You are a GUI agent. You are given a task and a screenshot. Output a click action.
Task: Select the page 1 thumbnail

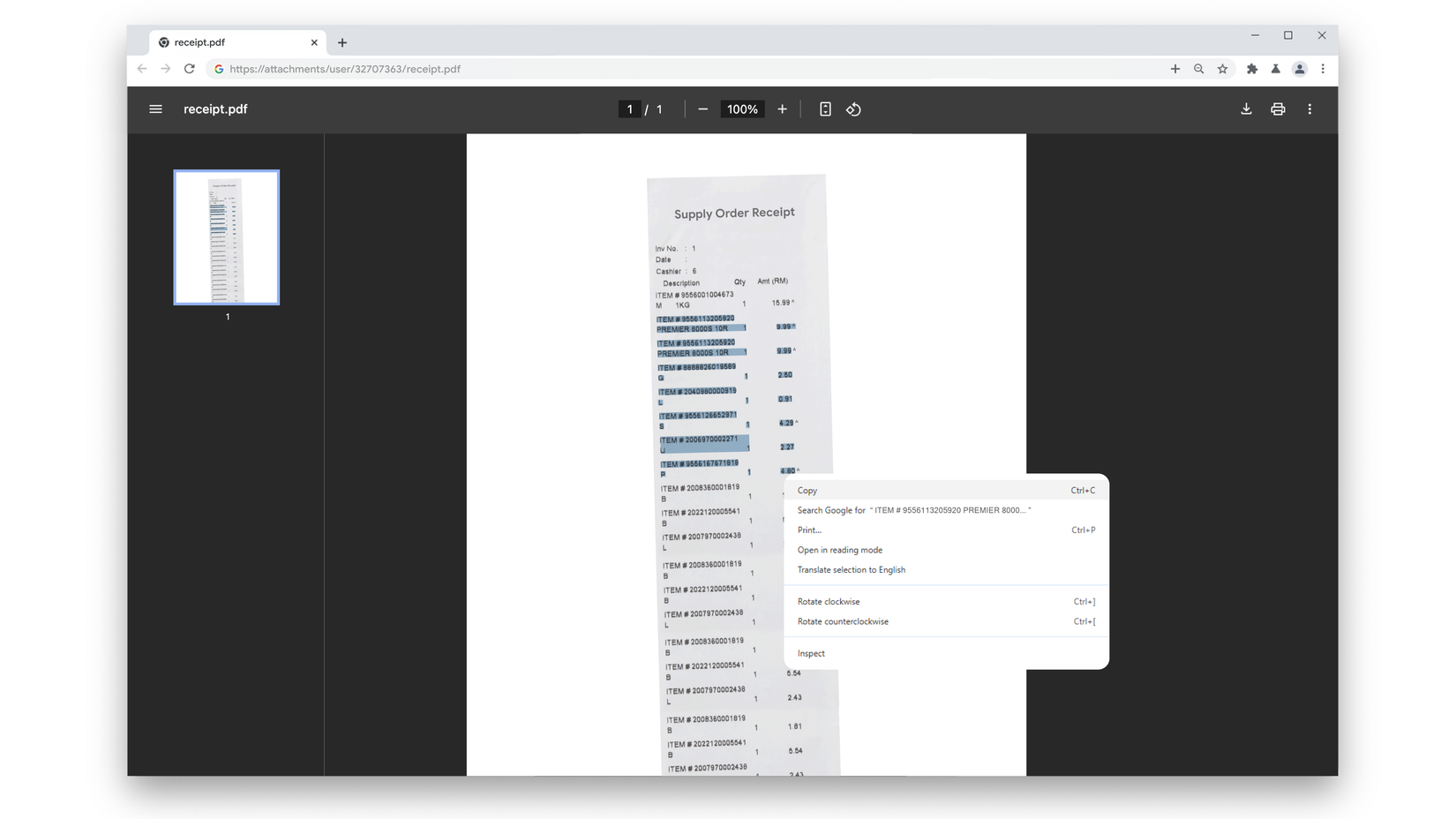click(x=226, y=237)
